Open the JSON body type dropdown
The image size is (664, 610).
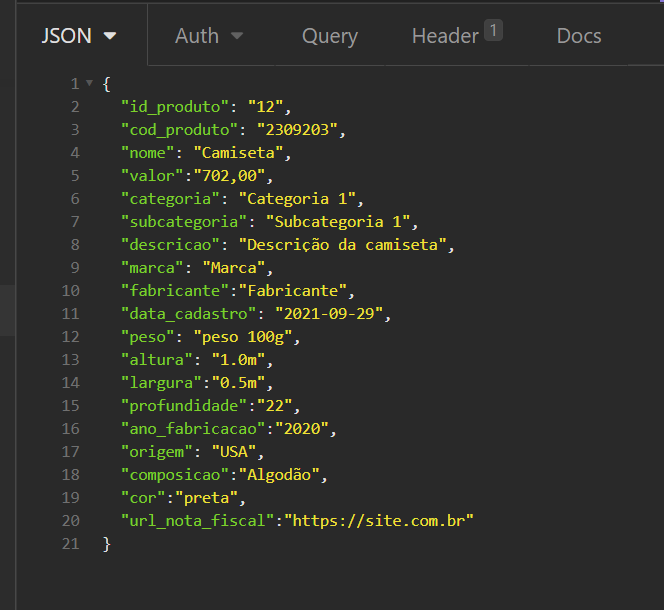[79, 36]
